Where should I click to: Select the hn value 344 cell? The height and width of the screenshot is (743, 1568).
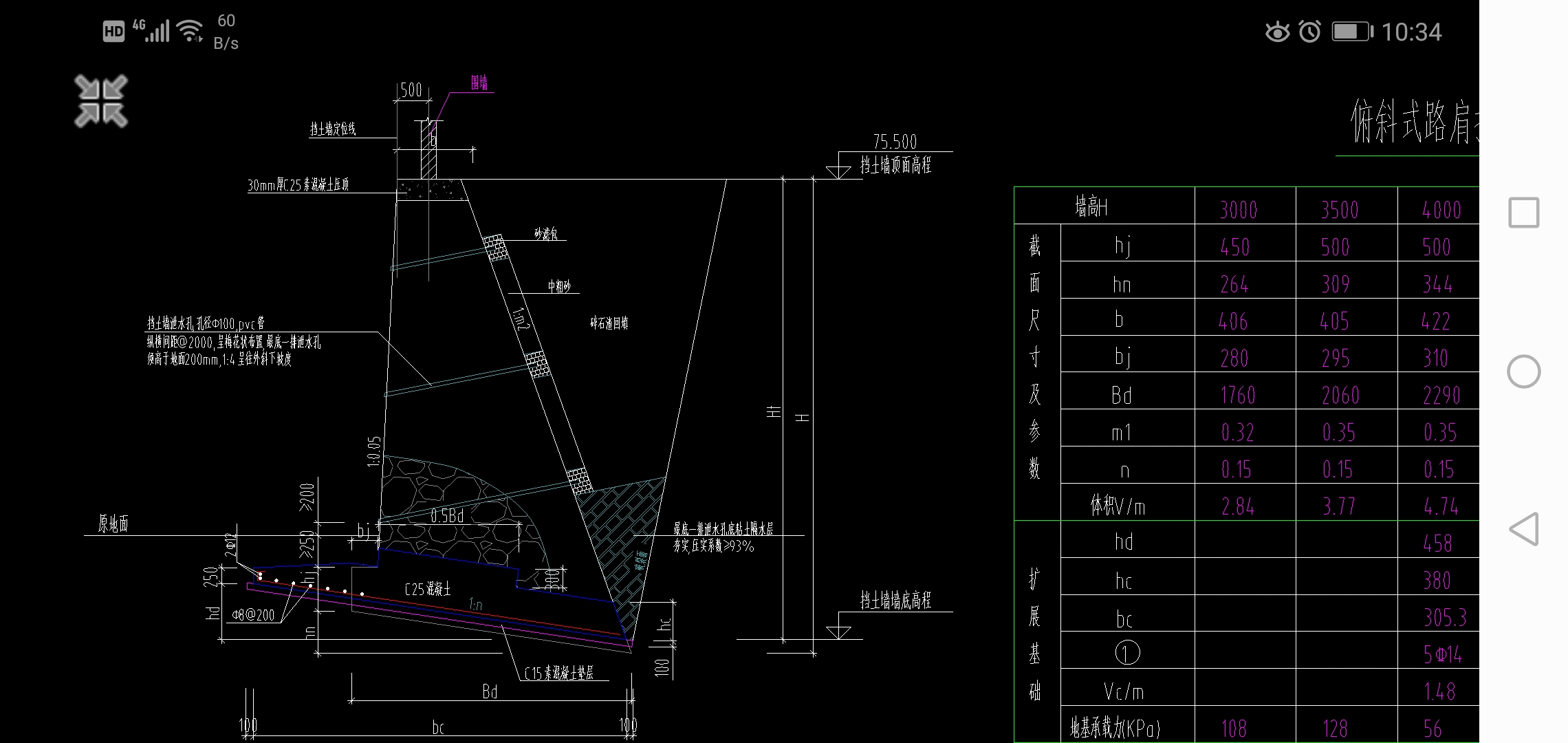point(1439,279)
